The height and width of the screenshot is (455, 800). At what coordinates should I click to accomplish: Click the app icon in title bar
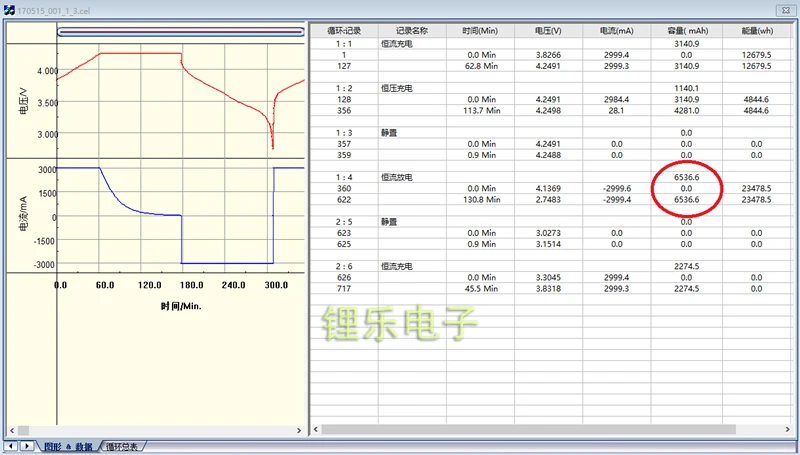[9, 10]
